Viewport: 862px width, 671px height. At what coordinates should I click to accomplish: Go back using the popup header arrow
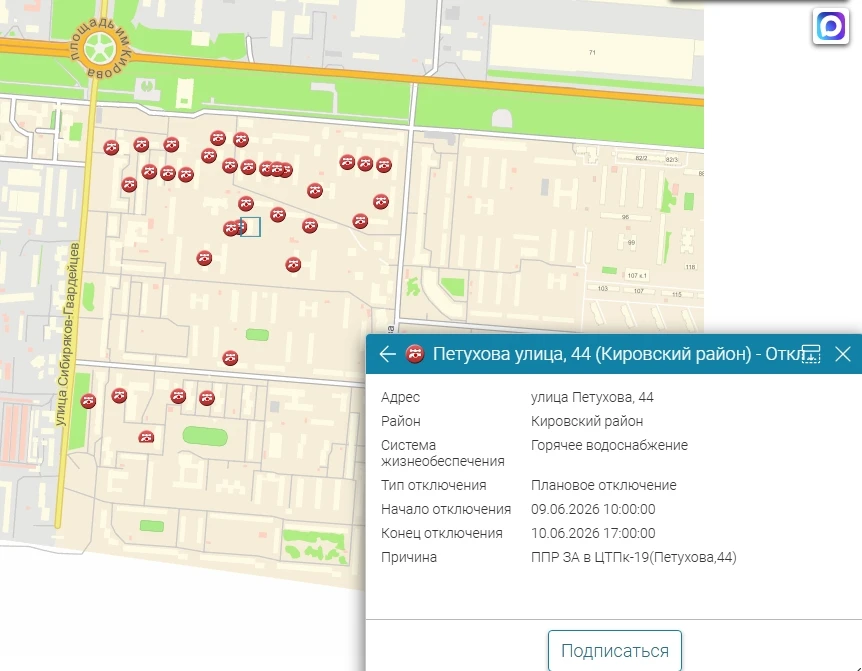pos(387,354)
